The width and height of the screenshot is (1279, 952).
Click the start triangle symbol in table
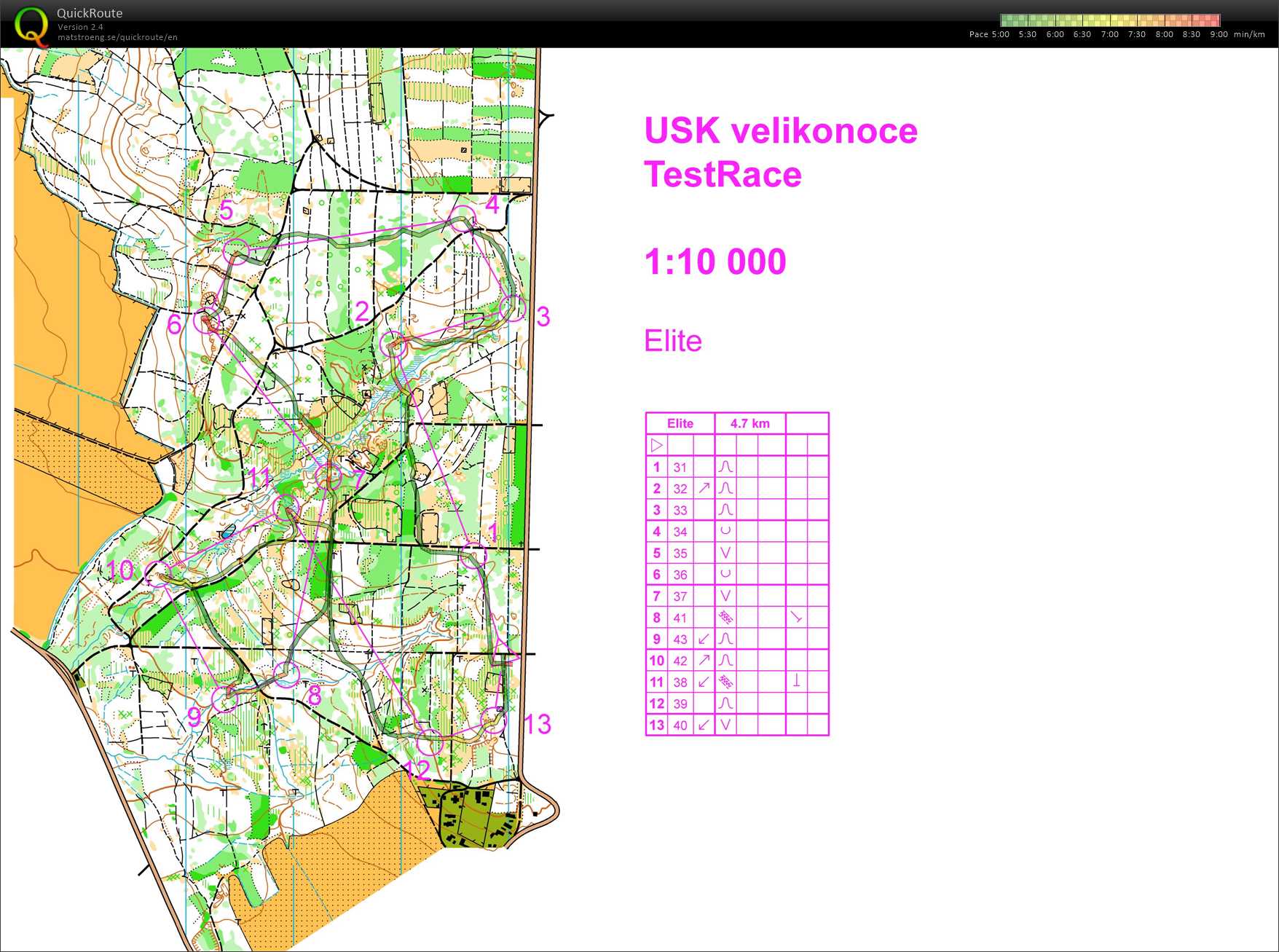(x=657, y=445)
